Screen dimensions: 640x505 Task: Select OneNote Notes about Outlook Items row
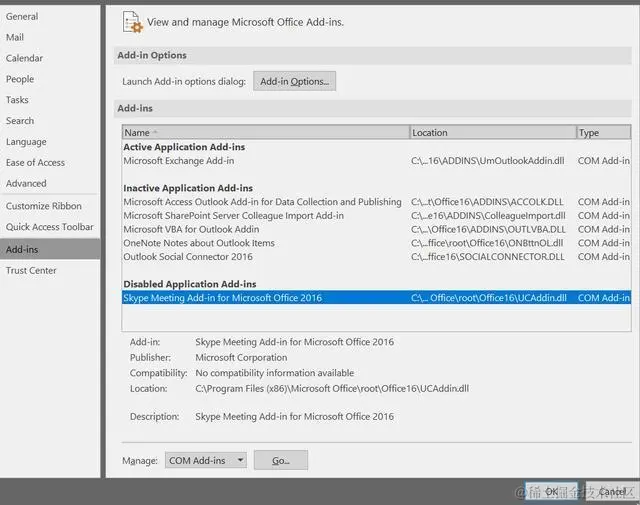coord(376,243)
